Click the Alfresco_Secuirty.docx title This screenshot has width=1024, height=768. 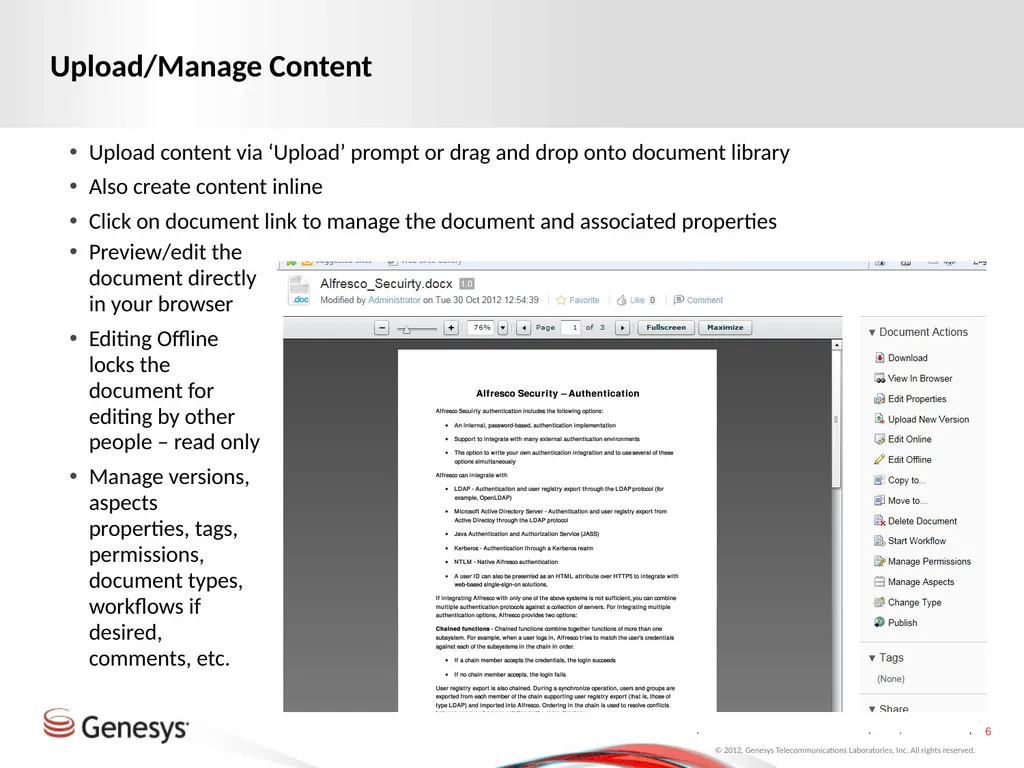pyautogui.click(x=386, y=283)
